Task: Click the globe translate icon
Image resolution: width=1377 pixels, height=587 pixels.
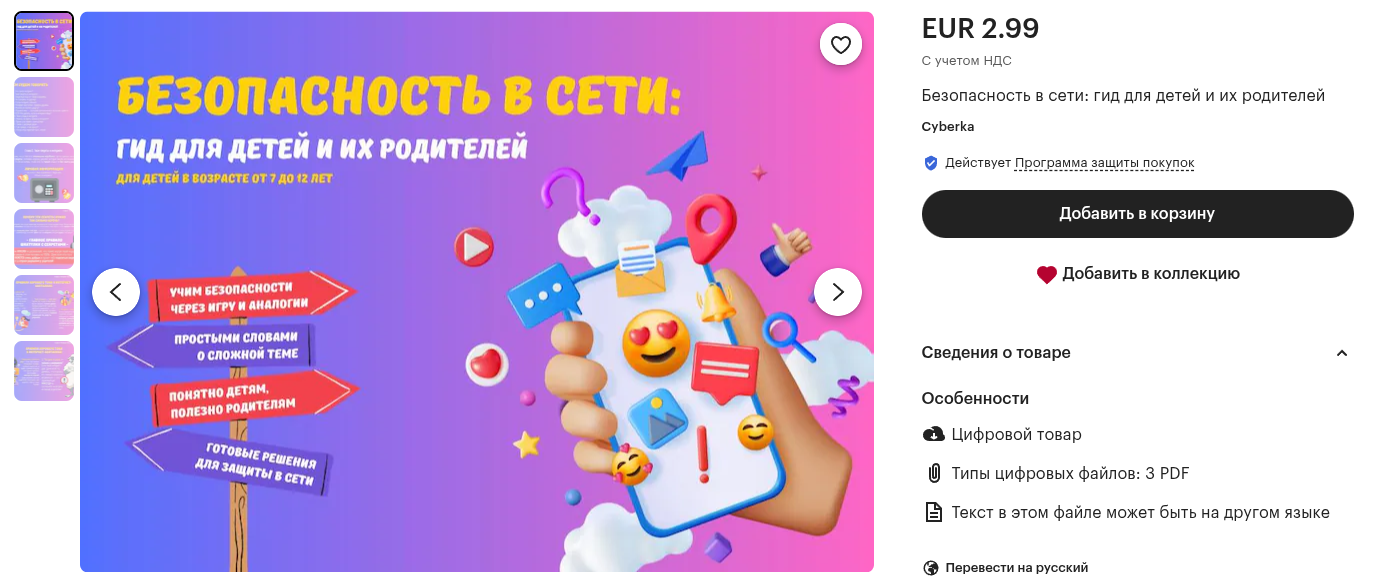Action: click(x=931, y=568)
